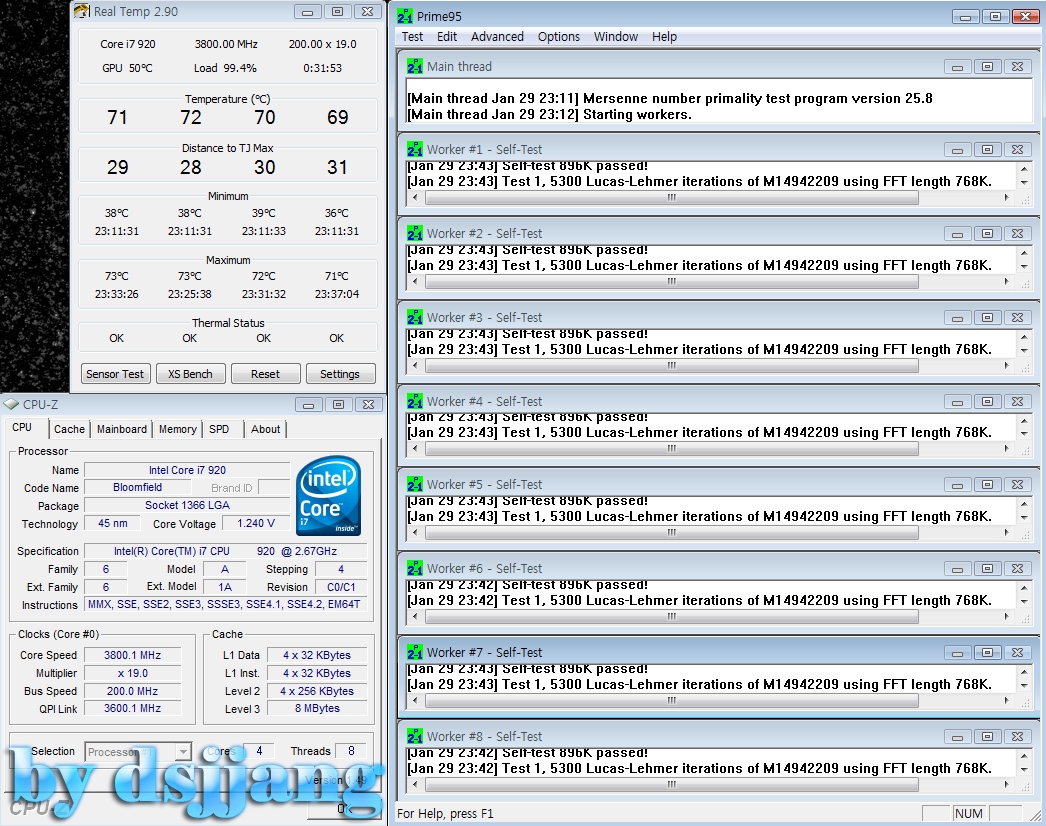Click the CPU-Z title bar icon
The height and width of the screenshot is (826, 1046).
(x=11, y=404)
